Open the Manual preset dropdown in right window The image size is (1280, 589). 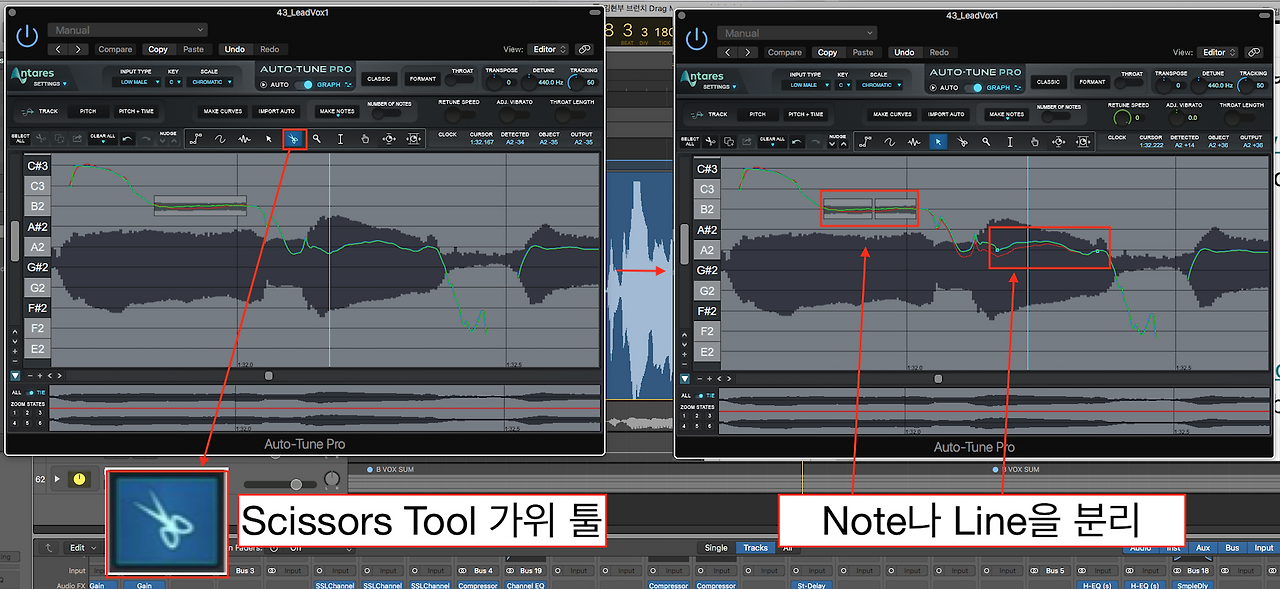797,33
